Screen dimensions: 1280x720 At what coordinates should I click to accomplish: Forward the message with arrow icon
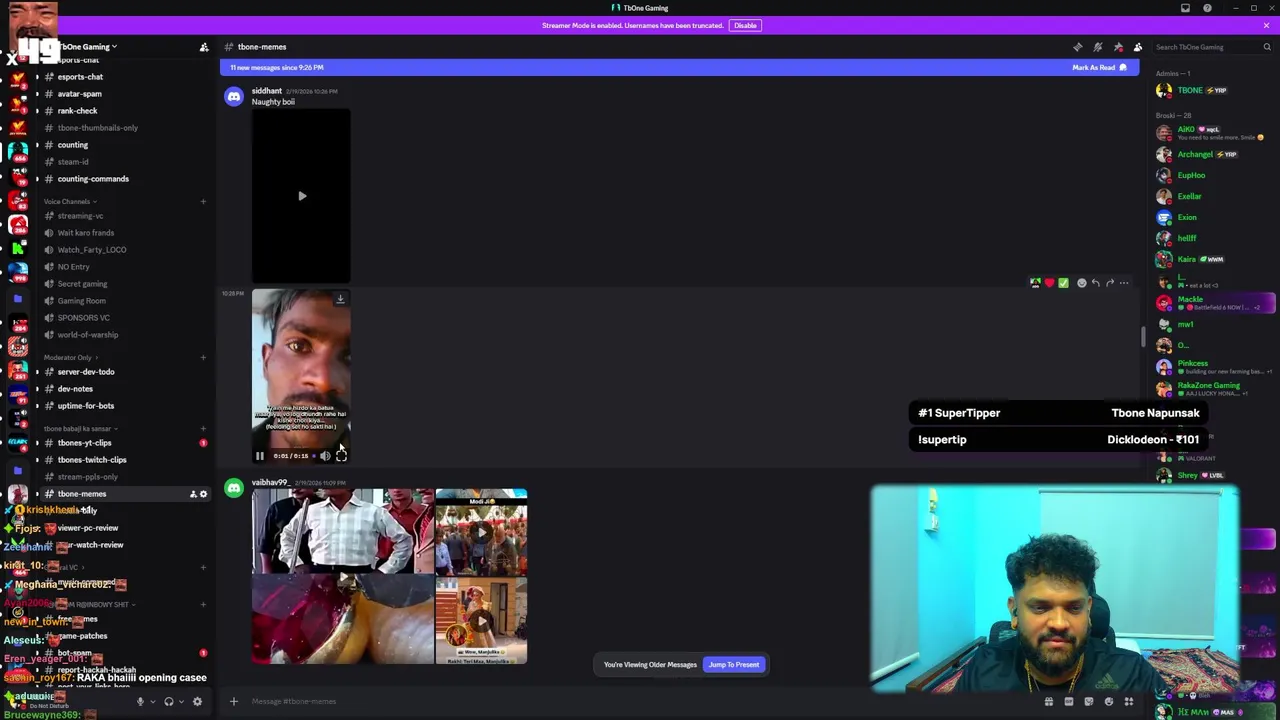click(x=1109, y=283)
